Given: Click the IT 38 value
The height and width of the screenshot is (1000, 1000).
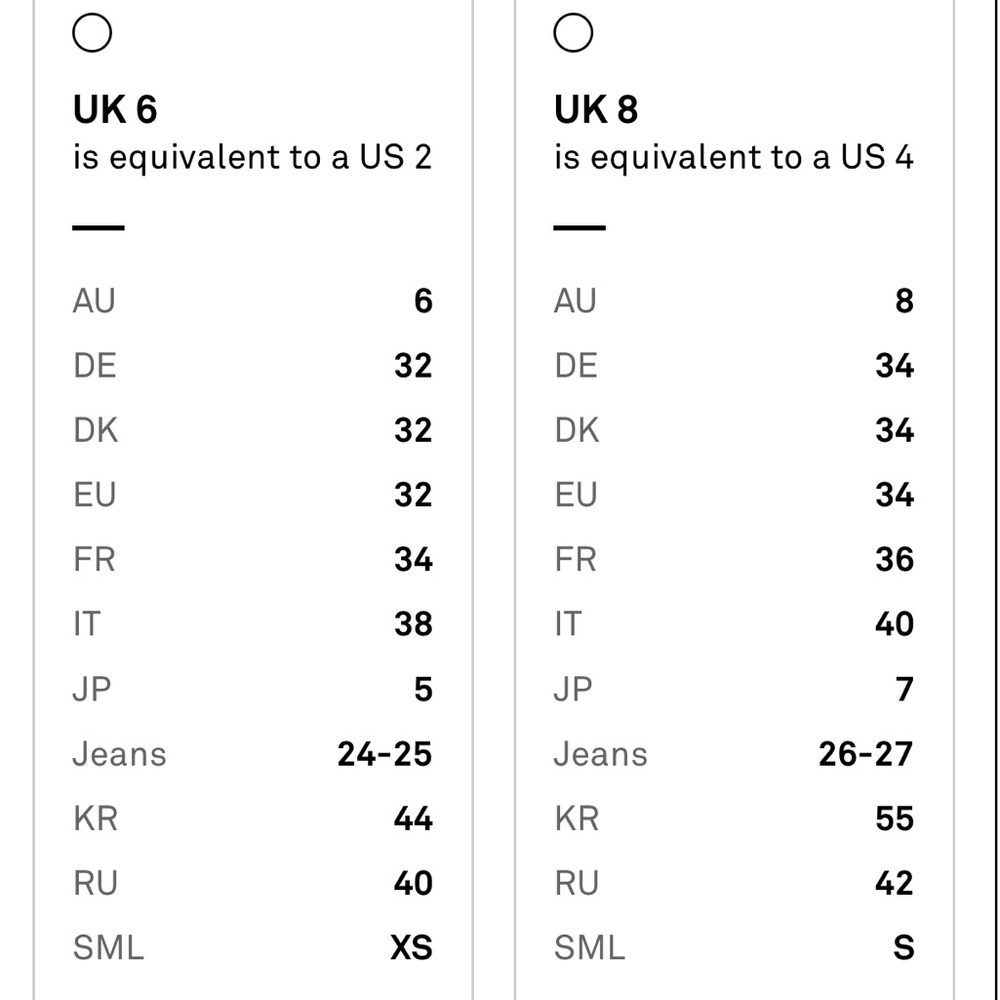Looking at the screenshot, I should tap(413, 624).
